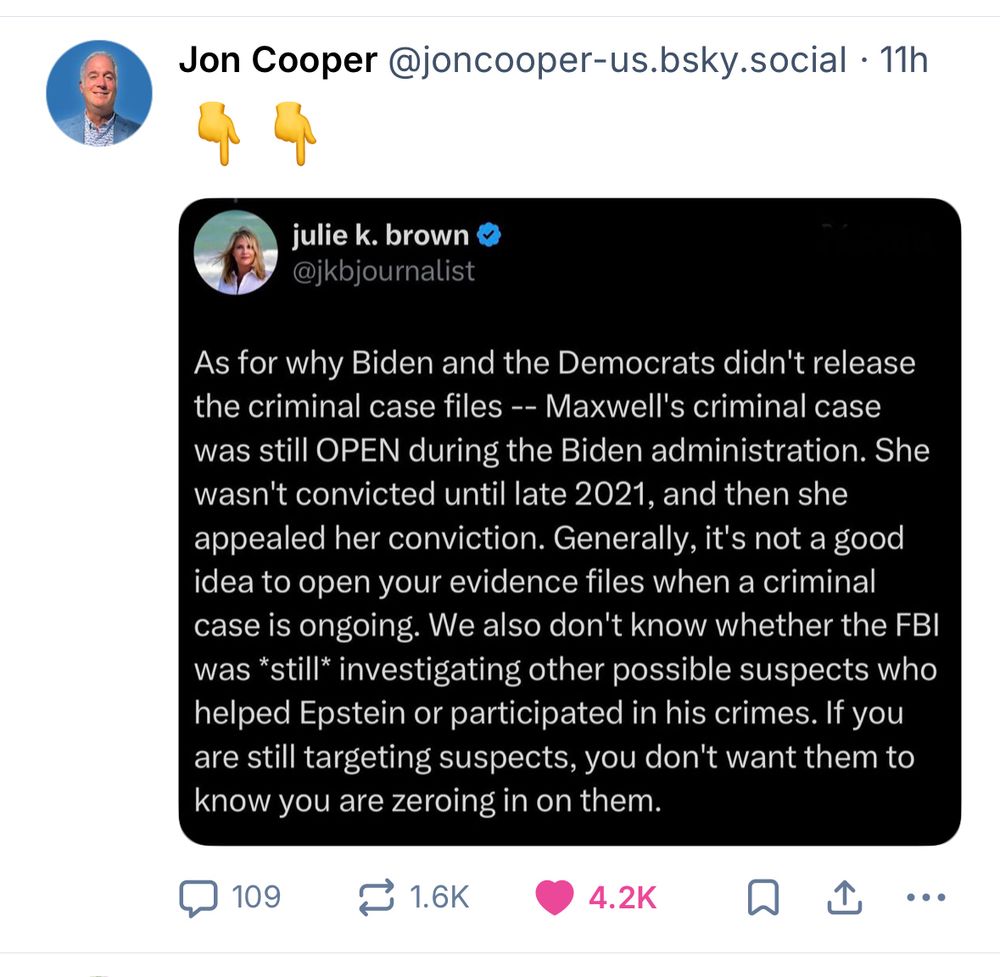Viewport: 1000px width, 977px height.
Task: Click the first pointing-down hand emoji
Action: pos(219,133)
